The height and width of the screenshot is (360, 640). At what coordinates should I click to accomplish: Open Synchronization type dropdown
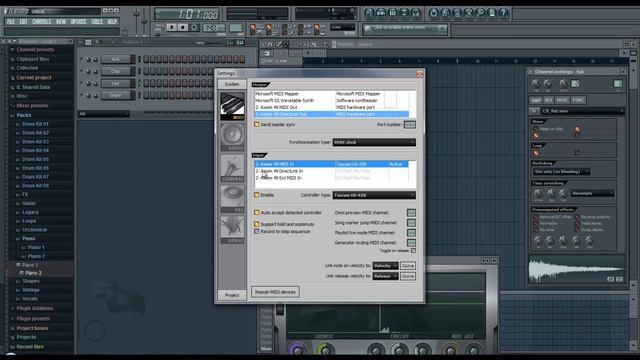[374, 142]
